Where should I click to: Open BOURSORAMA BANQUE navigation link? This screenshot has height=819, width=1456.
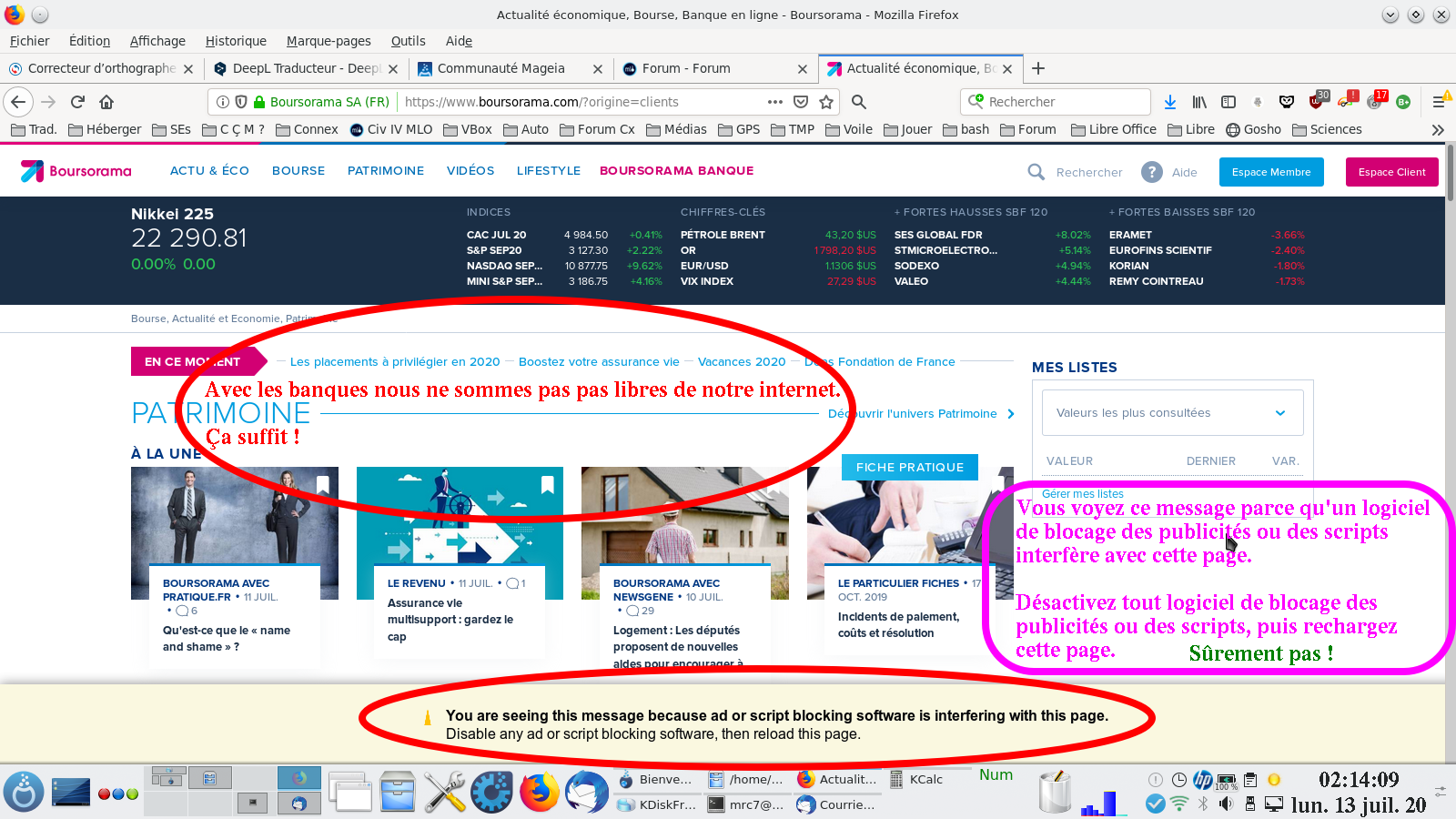[676, 170]
